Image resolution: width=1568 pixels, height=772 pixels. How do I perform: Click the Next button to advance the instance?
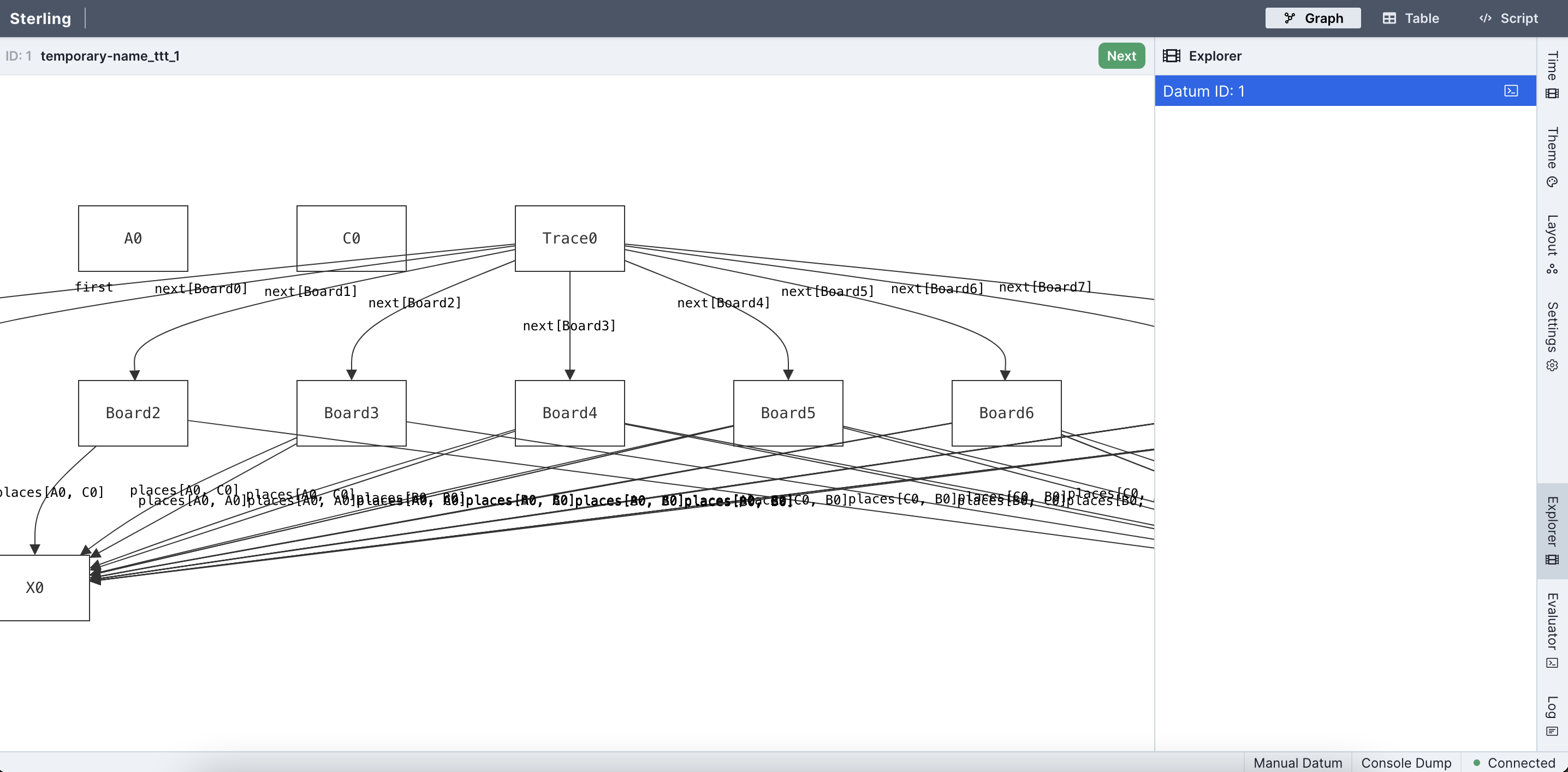(1121, 55)
